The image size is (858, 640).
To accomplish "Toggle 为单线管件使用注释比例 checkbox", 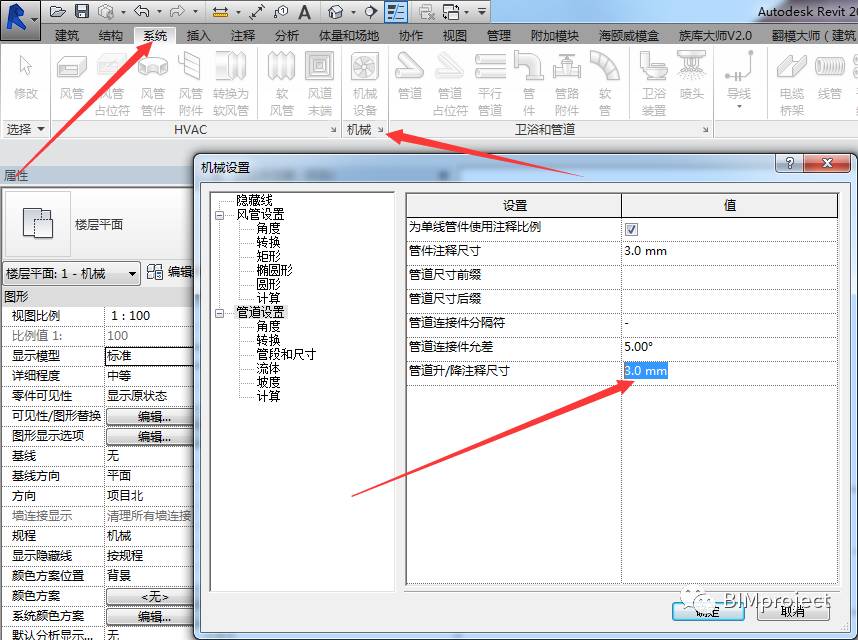I will click(x=631, y=229).
